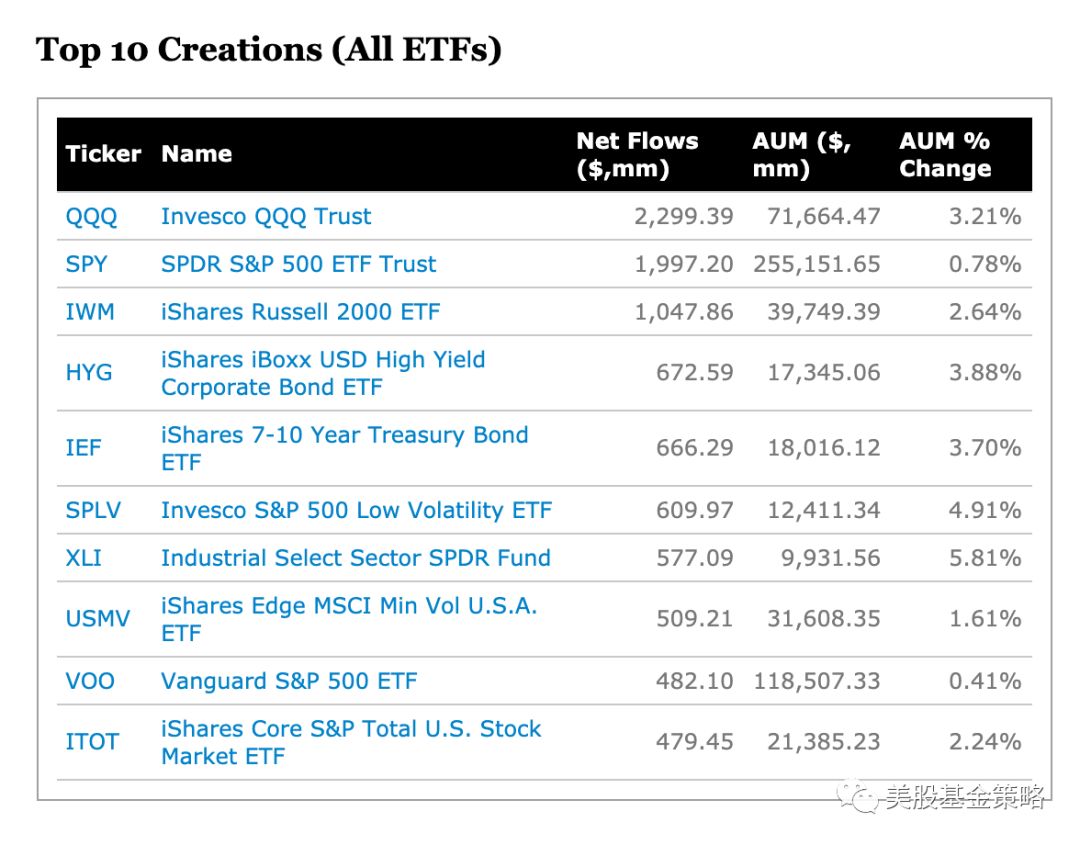Open iShares Russell 2000 ETF link
1080x845 pixels.
coord(300,312)
